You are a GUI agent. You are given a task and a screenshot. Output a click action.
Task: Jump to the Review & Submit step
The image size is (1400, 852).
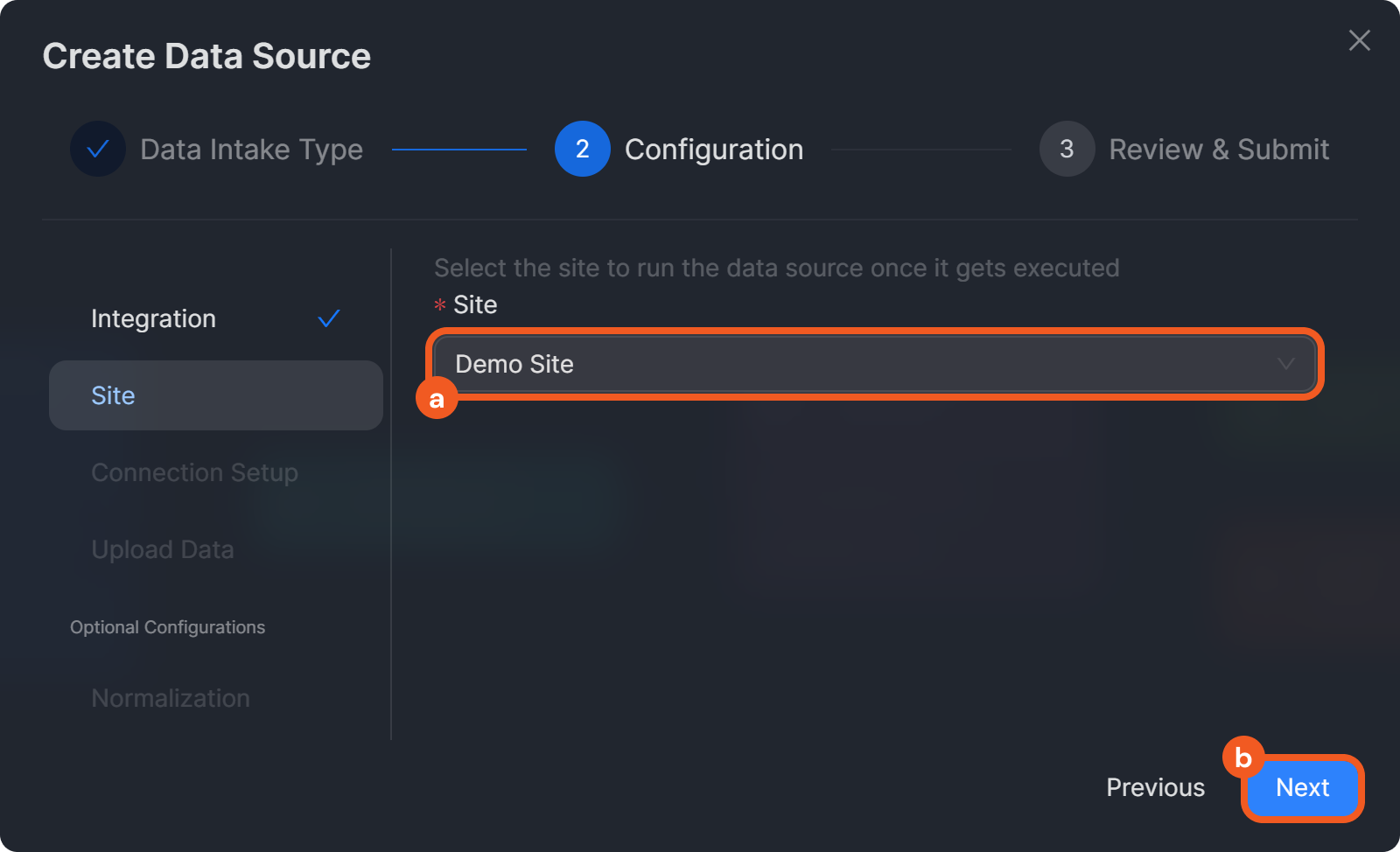coord(1218,150)
